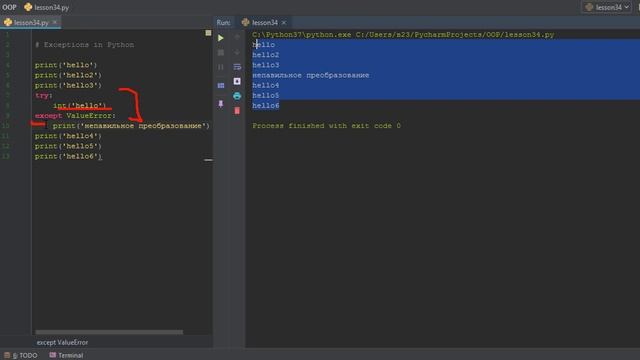
Task: Open the TODO tool window
Action: coord(21,356)
